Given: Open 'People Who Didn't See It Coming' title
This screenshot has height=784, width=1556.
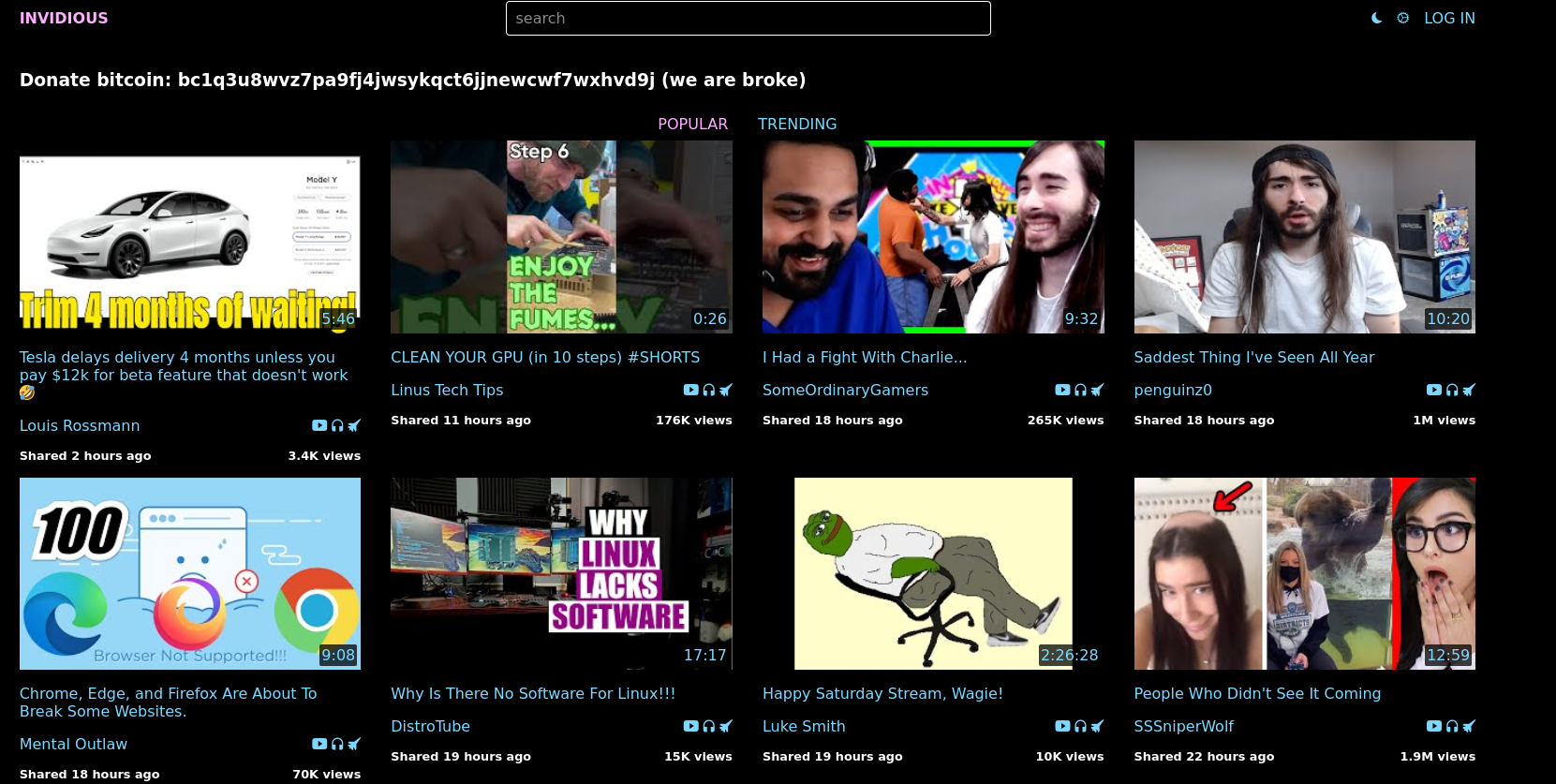Looking at the screenshot, I should pos(1257,693).
